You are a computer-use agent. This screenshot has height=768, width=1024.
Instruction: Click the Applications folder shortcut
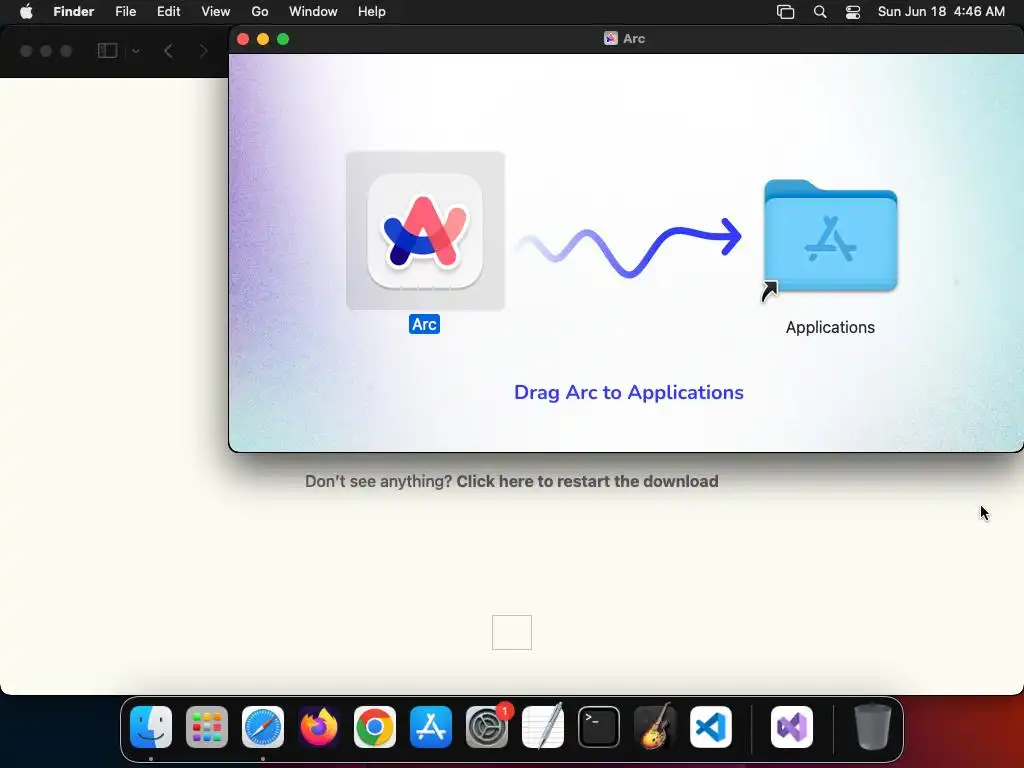pyautogui.click(x=830, y=236)
